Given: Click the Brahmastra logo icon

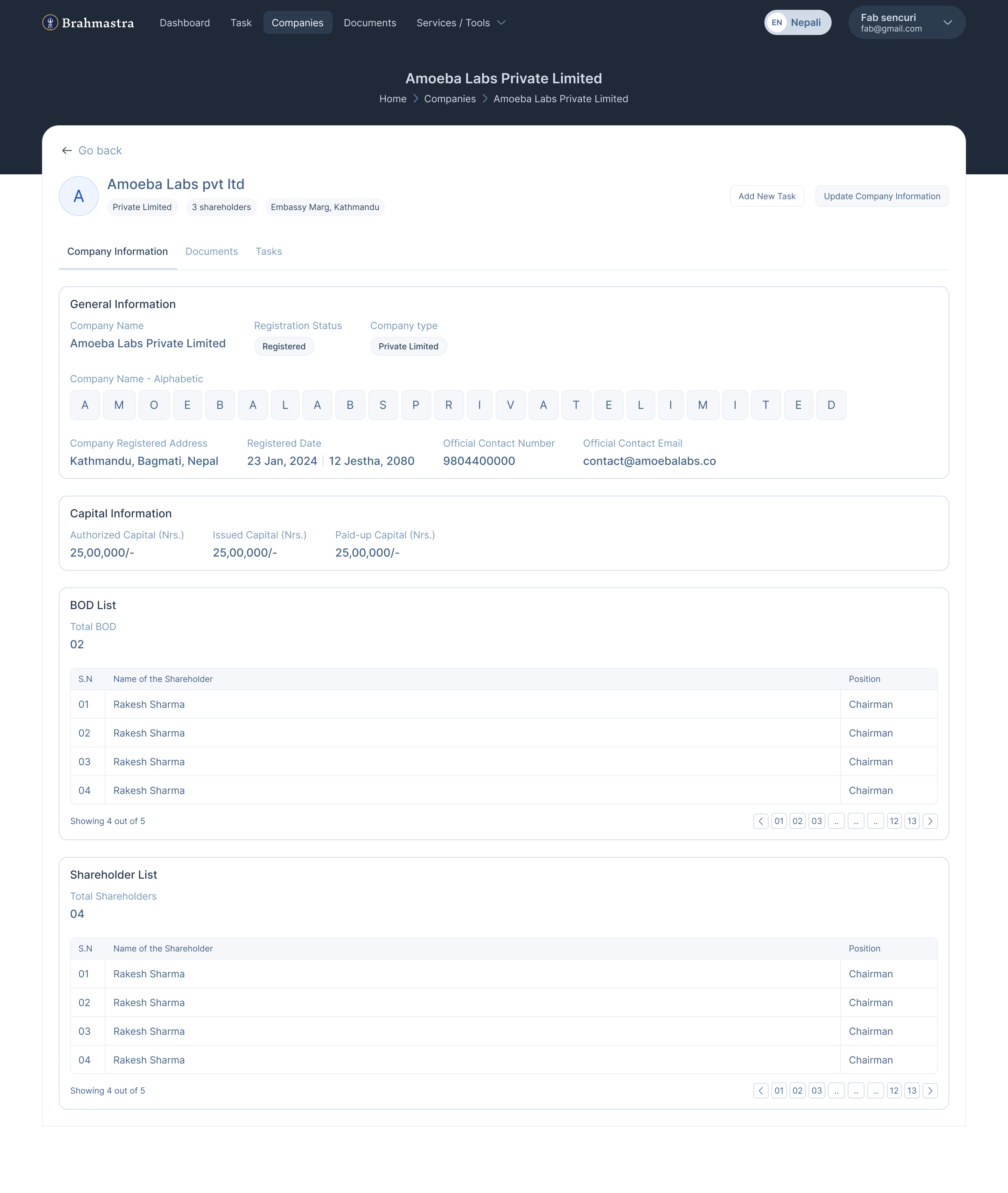Looking at the screenshot, I should [50, 23].
